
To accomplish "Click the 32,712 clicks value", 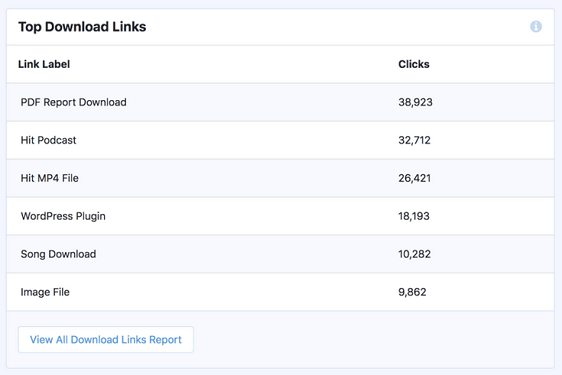I will (x=414, y=140).
